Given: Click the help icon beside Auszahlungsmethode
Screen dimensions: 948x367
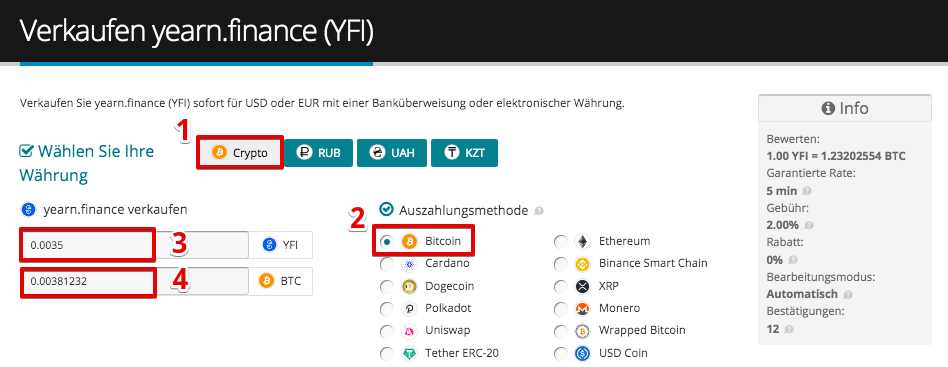Looking at the screenshot, I should point(539,211).
